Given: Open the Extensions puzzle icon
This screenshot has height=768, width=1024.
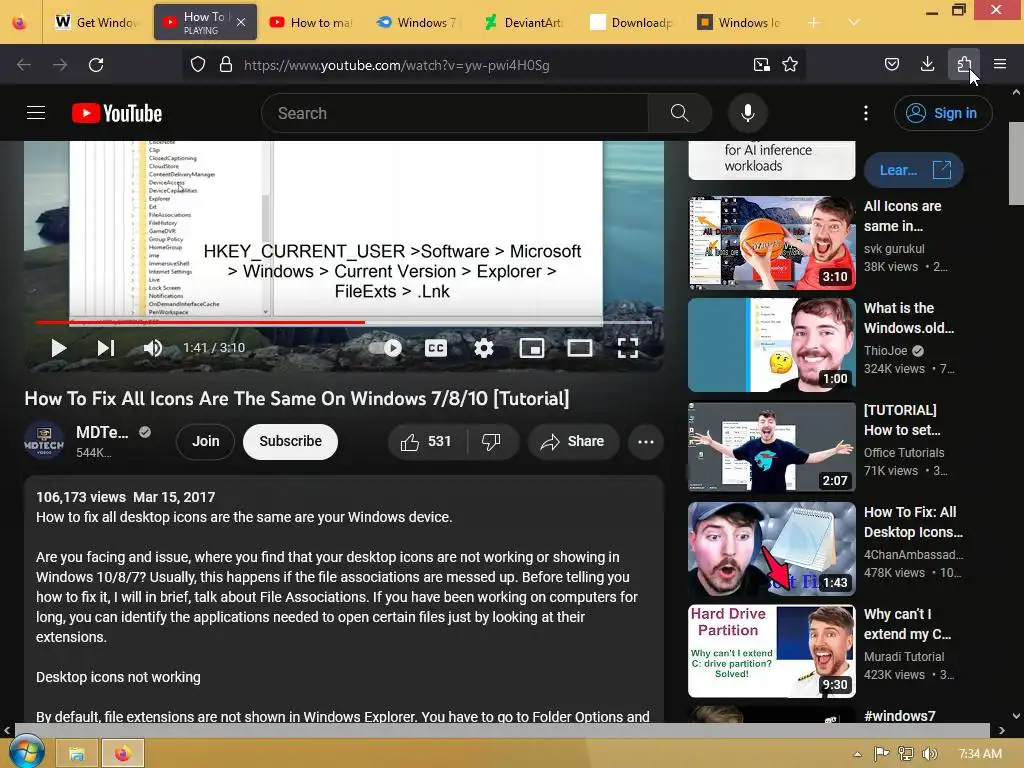Looking at the screenshot, I should coord(964,64).
